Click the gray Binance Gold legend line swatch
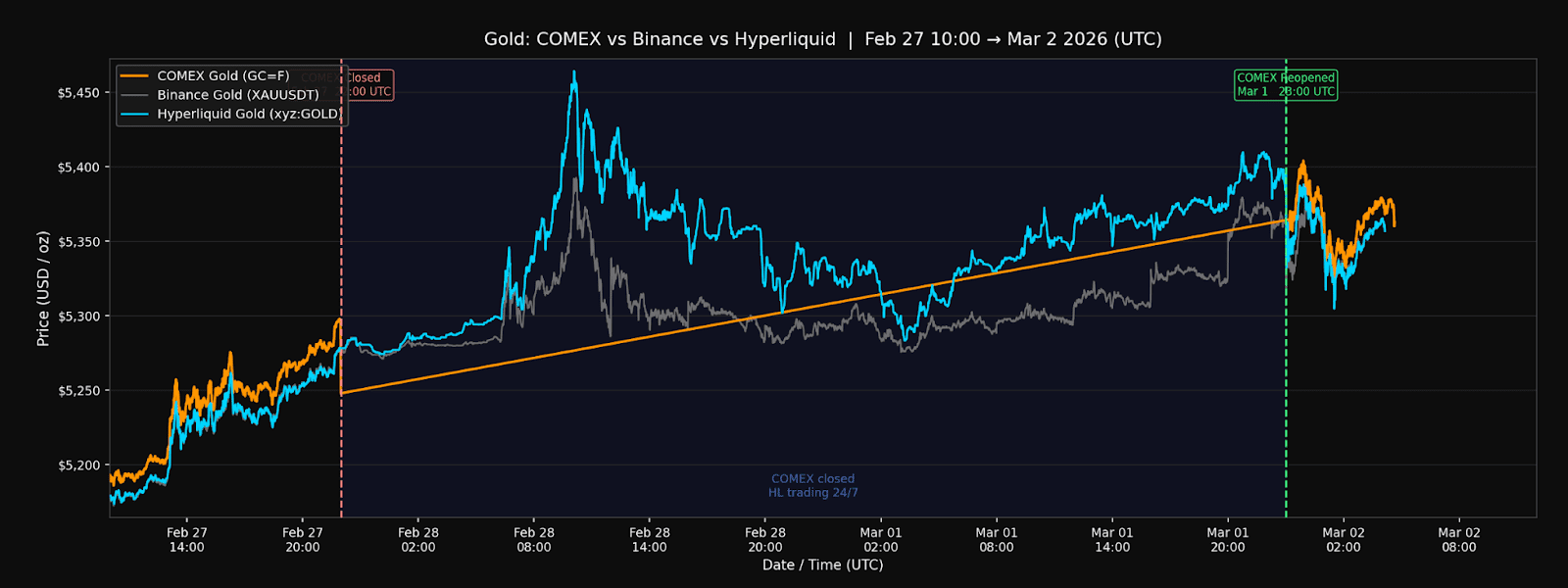The image size is (1568, 588). point(134,95)
